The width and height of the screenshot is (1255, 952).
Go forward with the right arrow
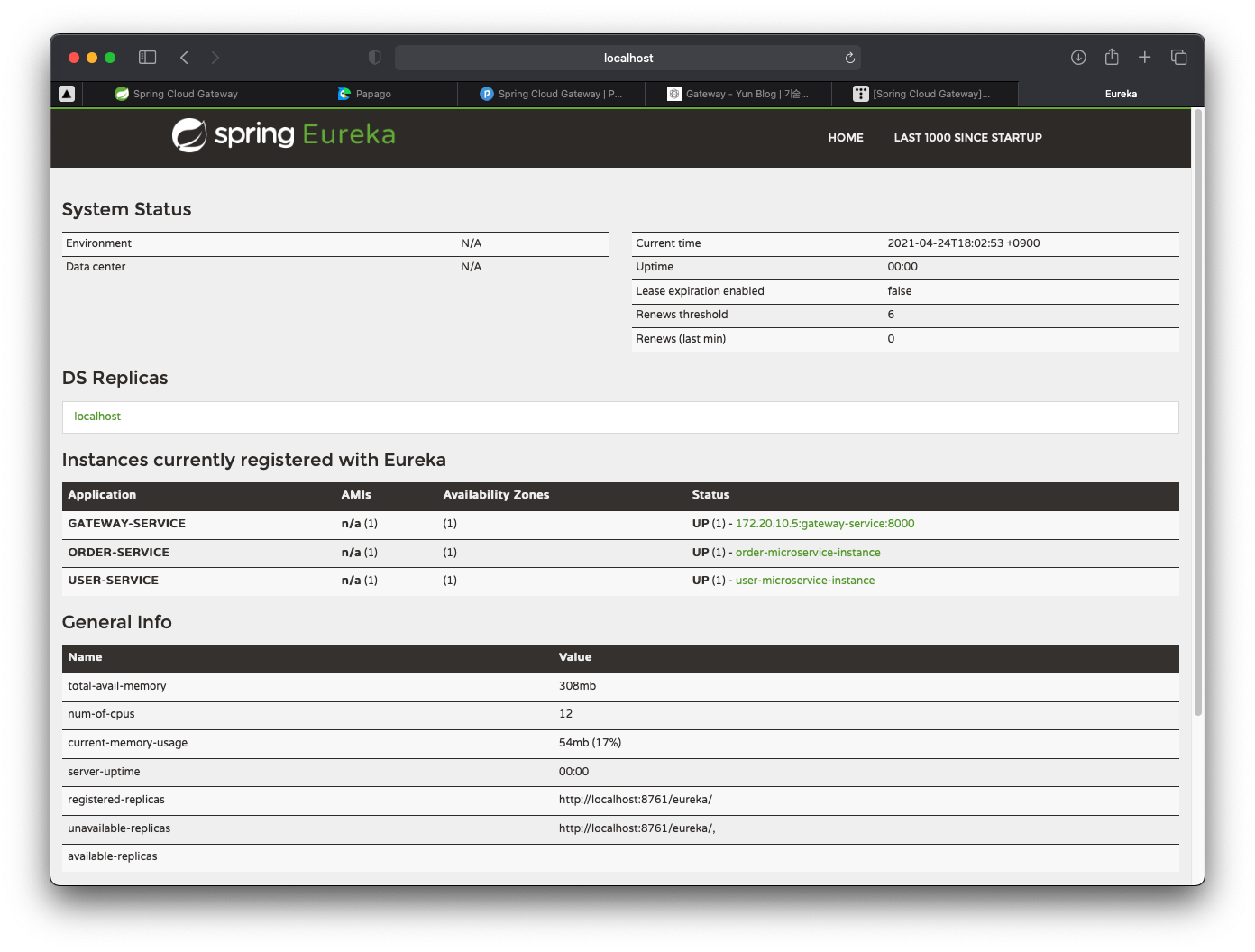[x=215, y=58]
